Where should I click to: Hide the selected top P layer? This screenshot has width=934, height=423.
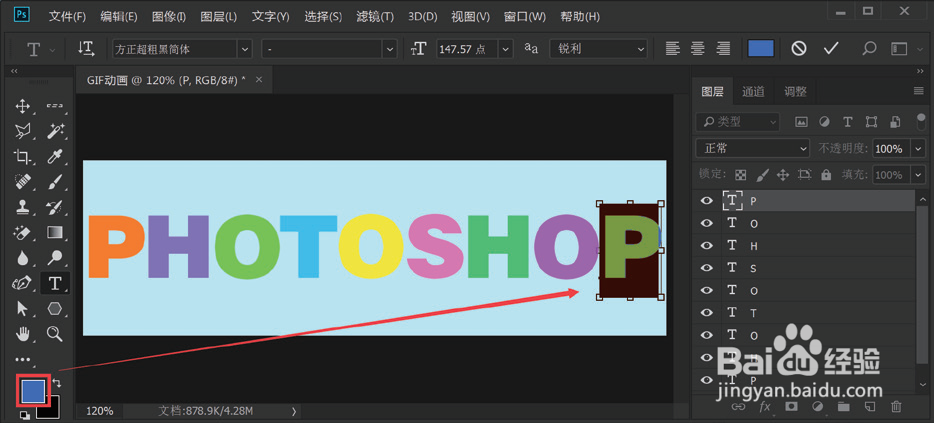click(x=707, y=201)
